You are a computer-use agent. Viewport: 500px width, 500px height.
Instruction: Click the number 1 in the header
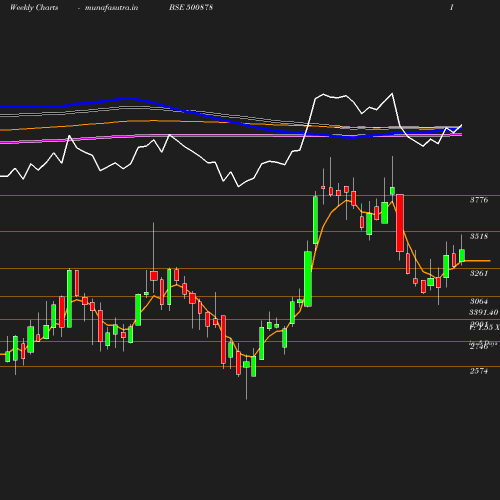point(452,7)
